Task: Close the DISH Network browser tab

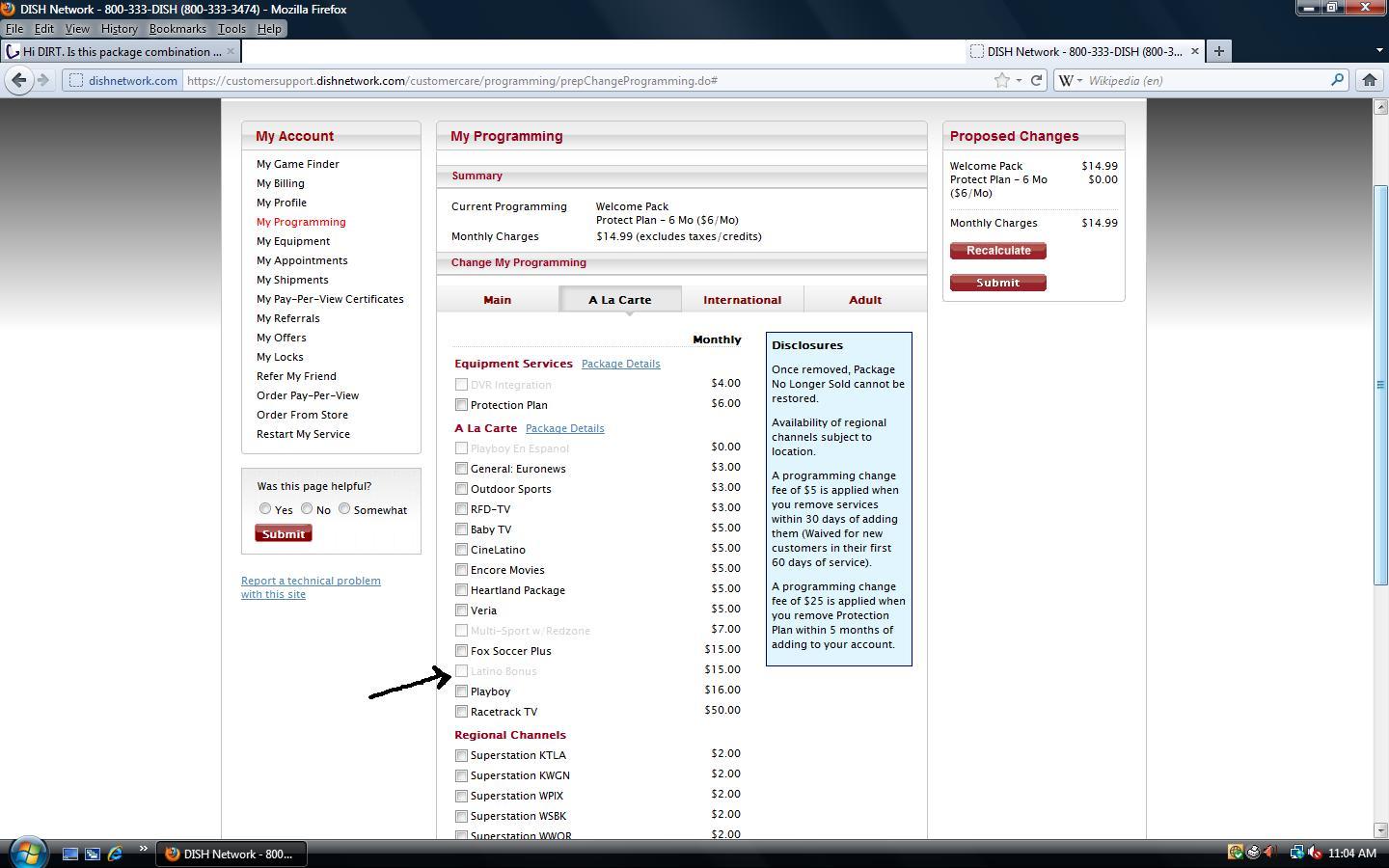Action: pyautogui.click(x=1195, y=51)
